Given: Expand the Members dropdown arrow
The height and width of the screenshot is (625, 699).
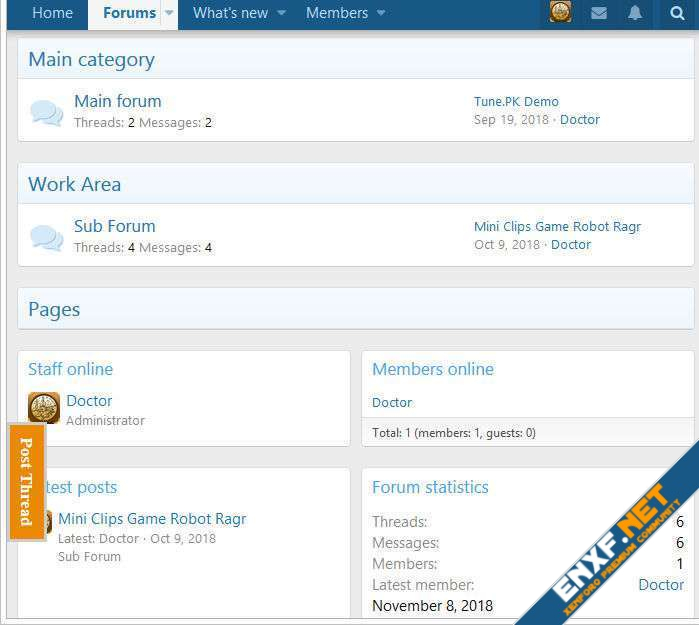Looking at the screenshot, I should [x=380, y=13].
